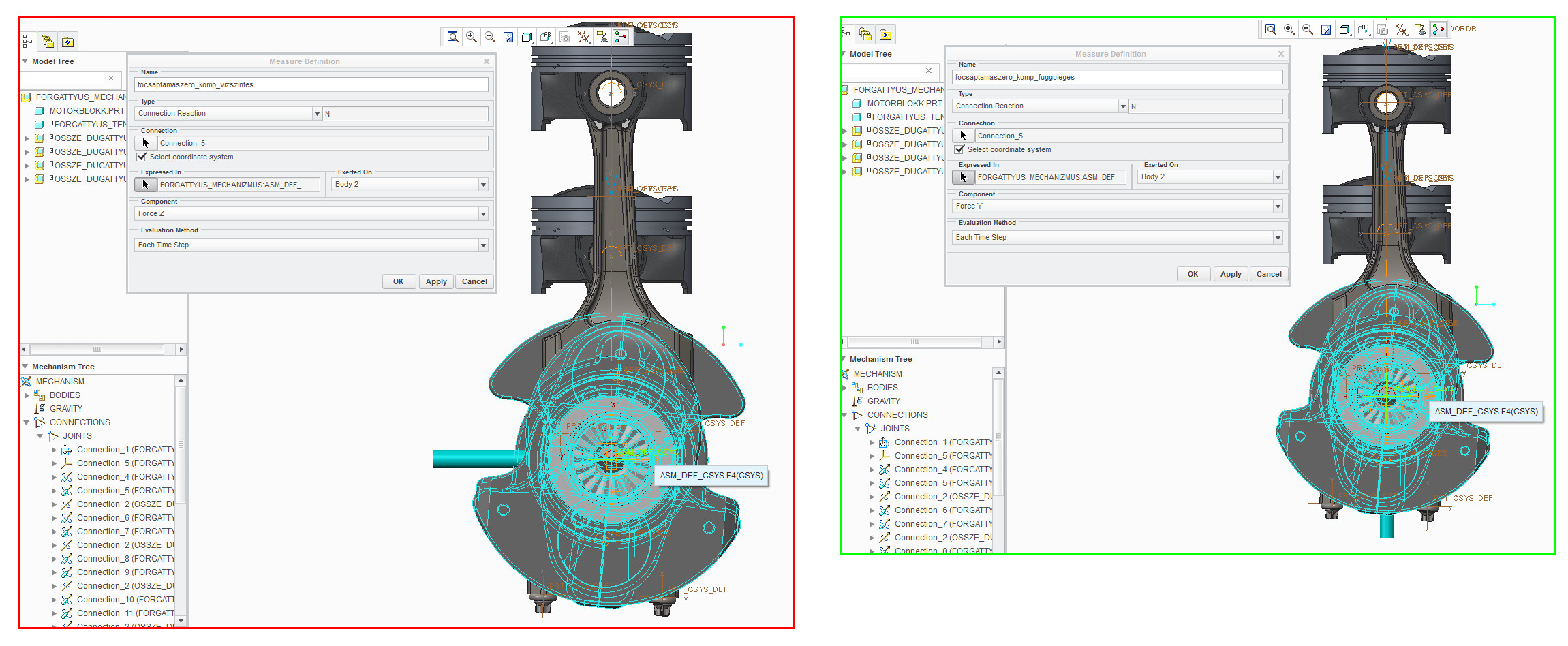Image resolution: width=1568 pixels, height=646 pixels.
Task: Clear Model Tree search with X, Force Z screenshot
Action: click(111, 78)
